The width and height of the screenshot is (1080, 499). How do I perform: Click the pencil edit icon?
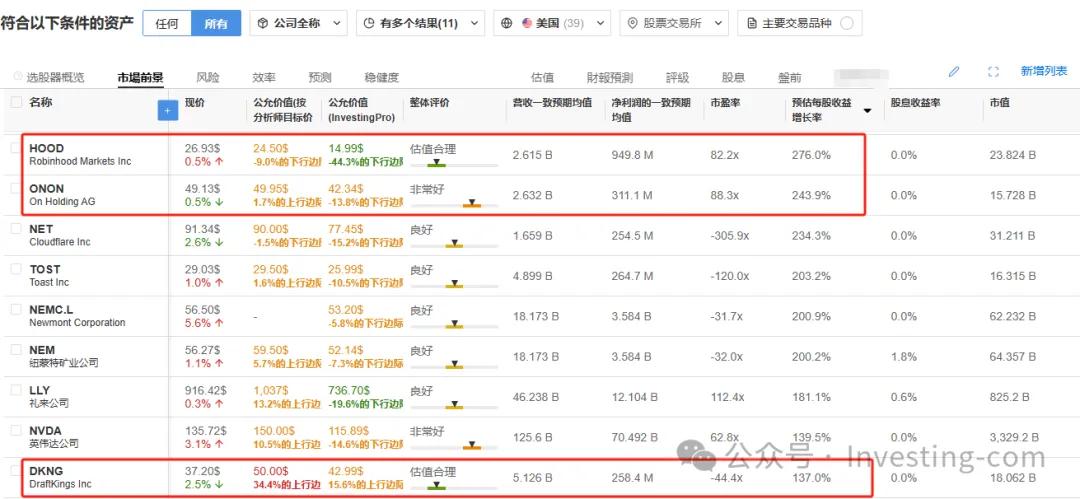coord(954,71)
